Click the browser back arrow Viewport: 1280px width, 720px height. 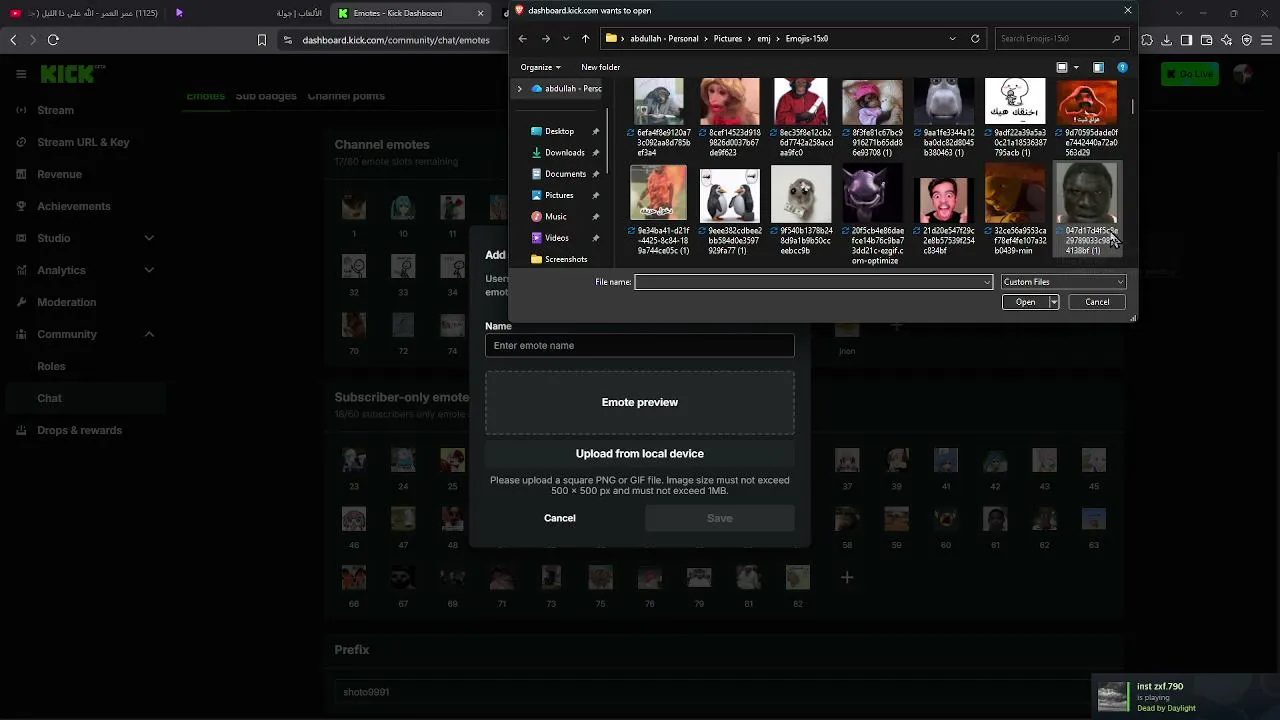[13, 40]
